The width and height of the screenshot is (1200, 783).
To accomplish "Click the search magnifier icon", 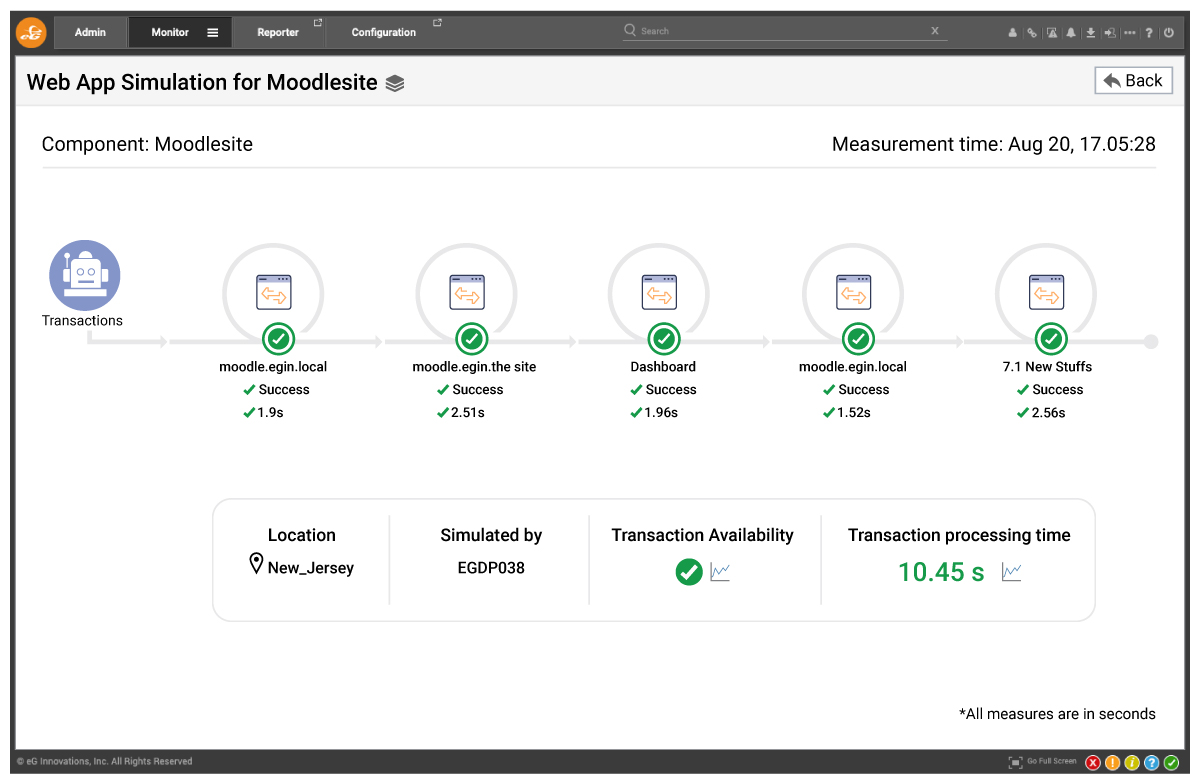I will (630, 31).
